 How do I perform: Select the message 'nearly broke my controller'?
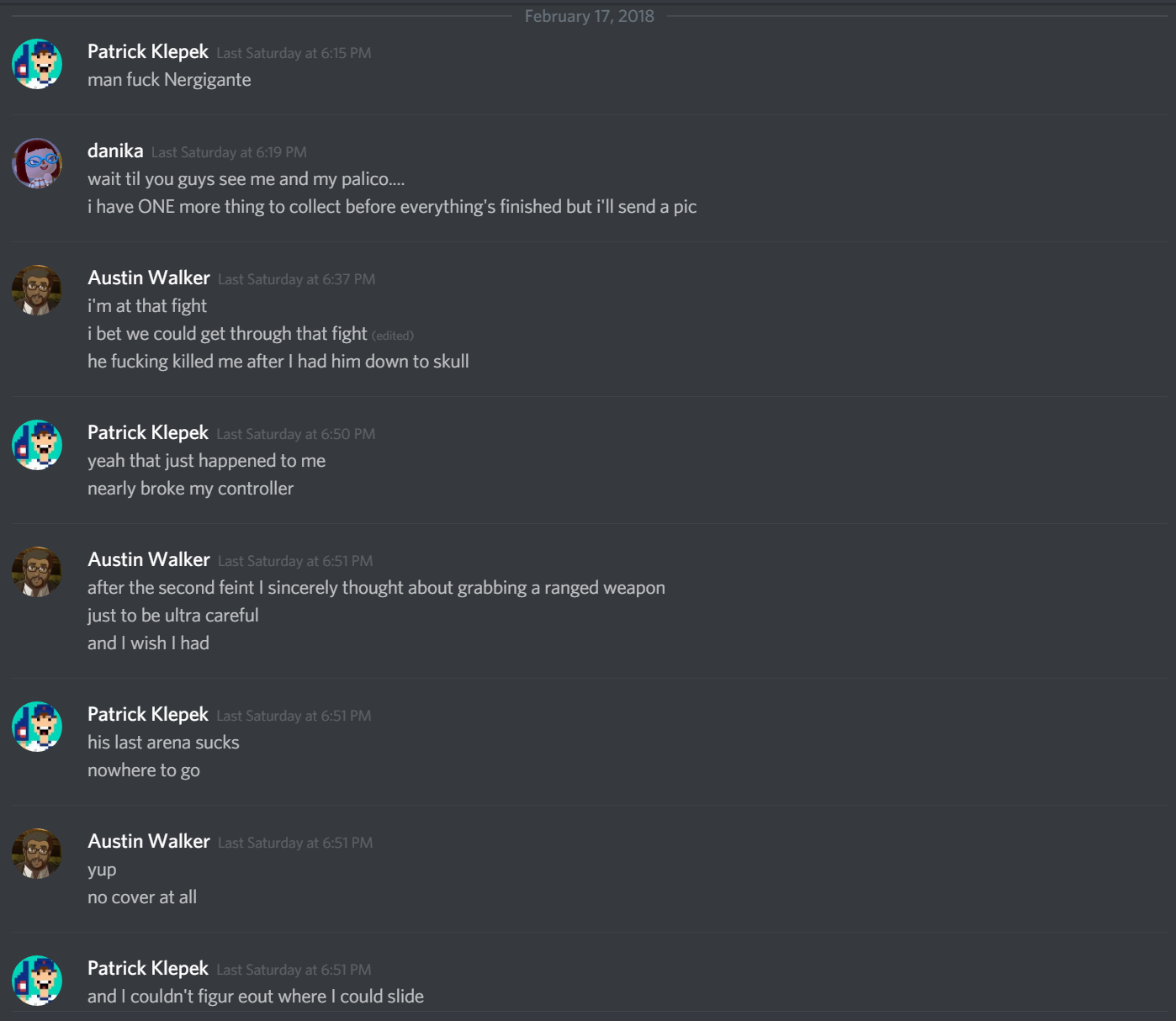[x=190, y=489]
